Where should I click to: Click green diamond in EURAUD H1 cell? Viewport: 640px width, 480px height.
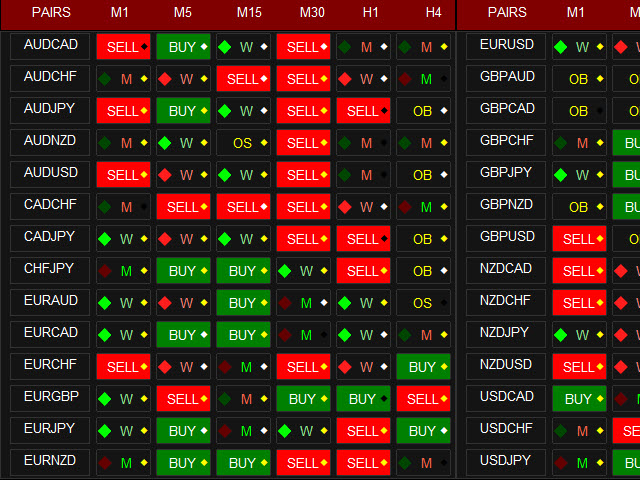tap(344, 303)
